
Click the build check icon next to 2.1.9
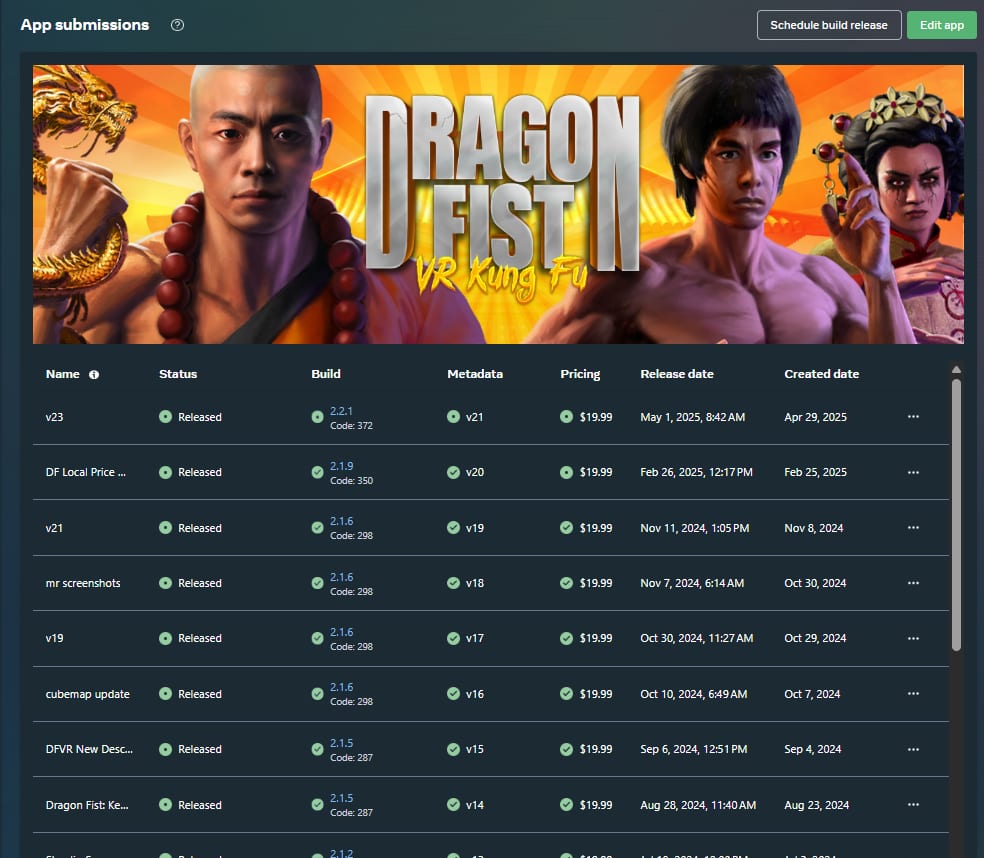pos(318,472)
